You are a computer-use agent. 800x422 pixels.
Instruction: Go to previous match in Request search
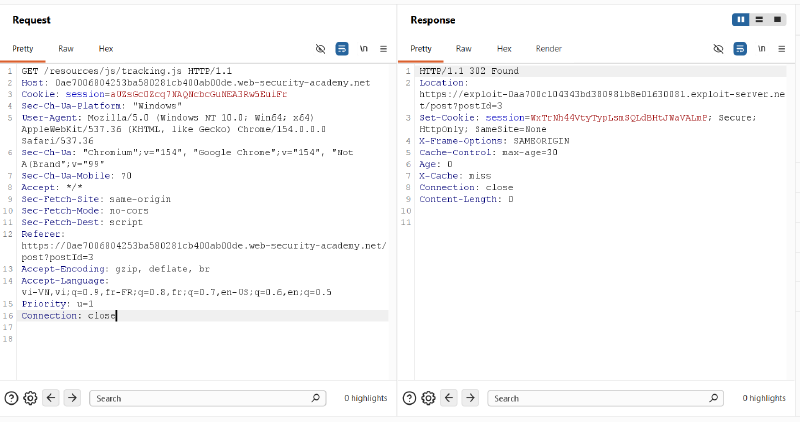(x=51, y=398)
